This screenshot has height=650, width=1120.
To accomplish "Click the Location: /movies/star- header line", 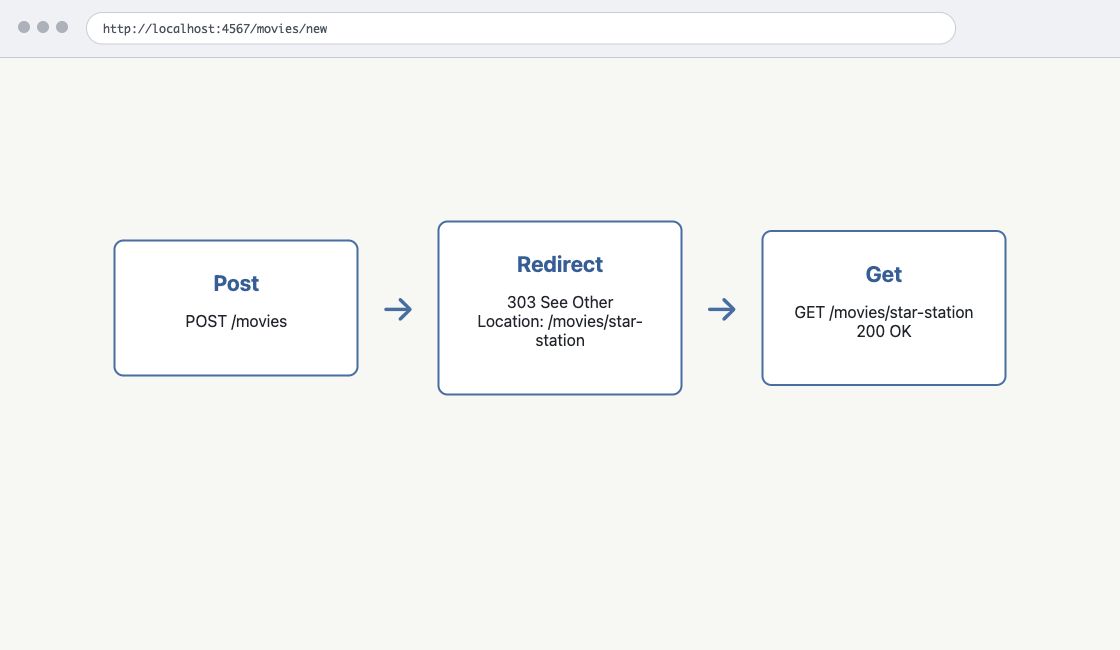I will pos(560,321).
